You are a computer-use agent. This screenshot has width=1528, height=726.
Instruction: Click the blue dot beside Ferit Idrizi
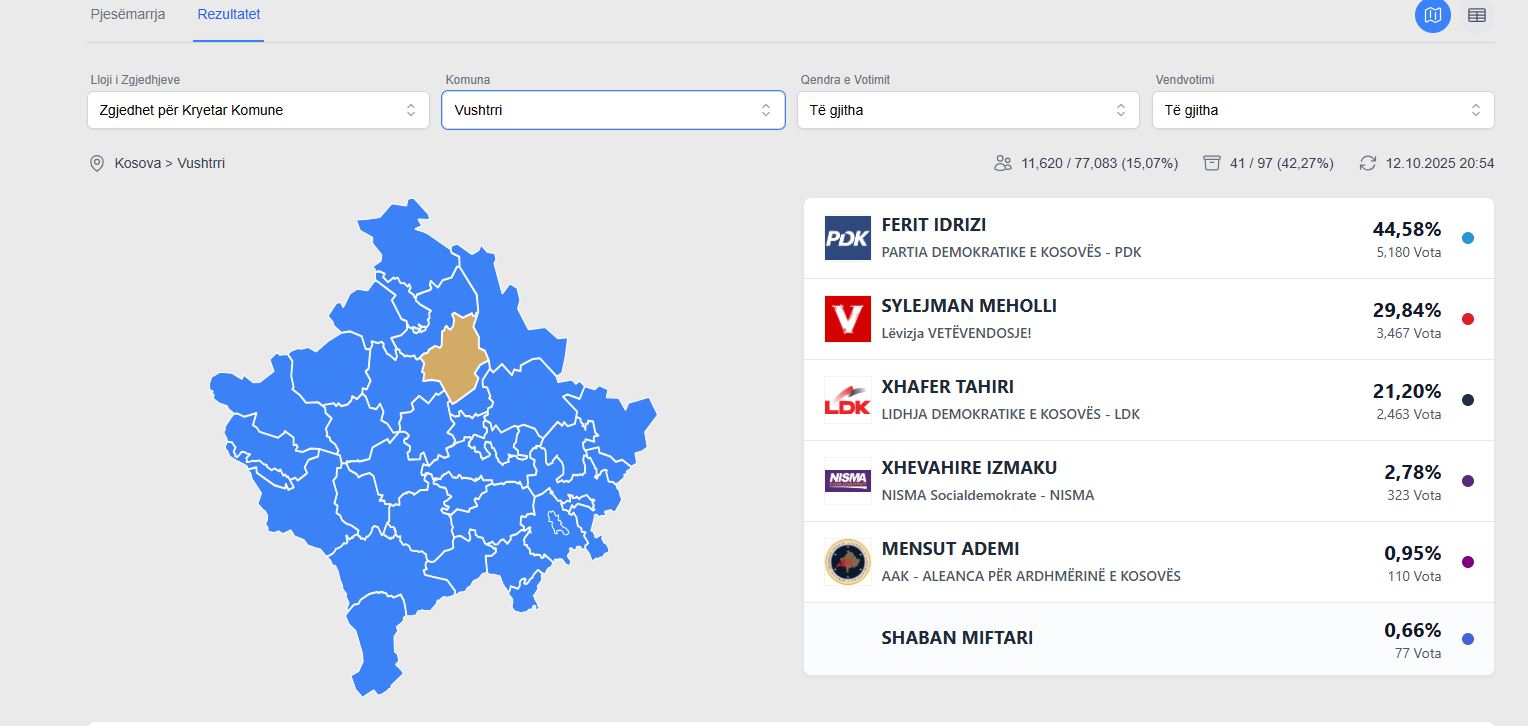[x=1467, y=238]
